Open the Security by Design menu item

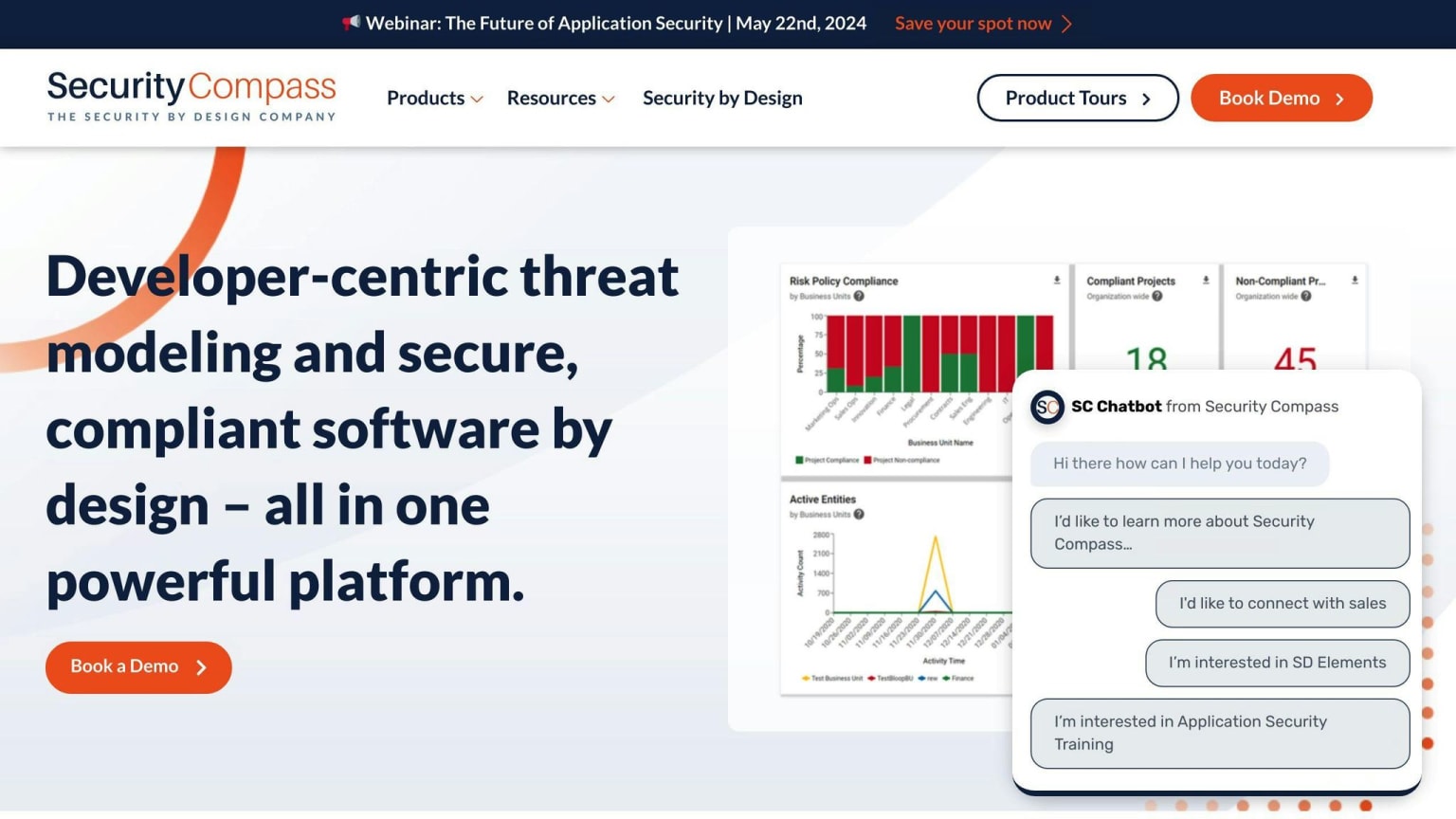pyautogui.click(x=722, y=98)
